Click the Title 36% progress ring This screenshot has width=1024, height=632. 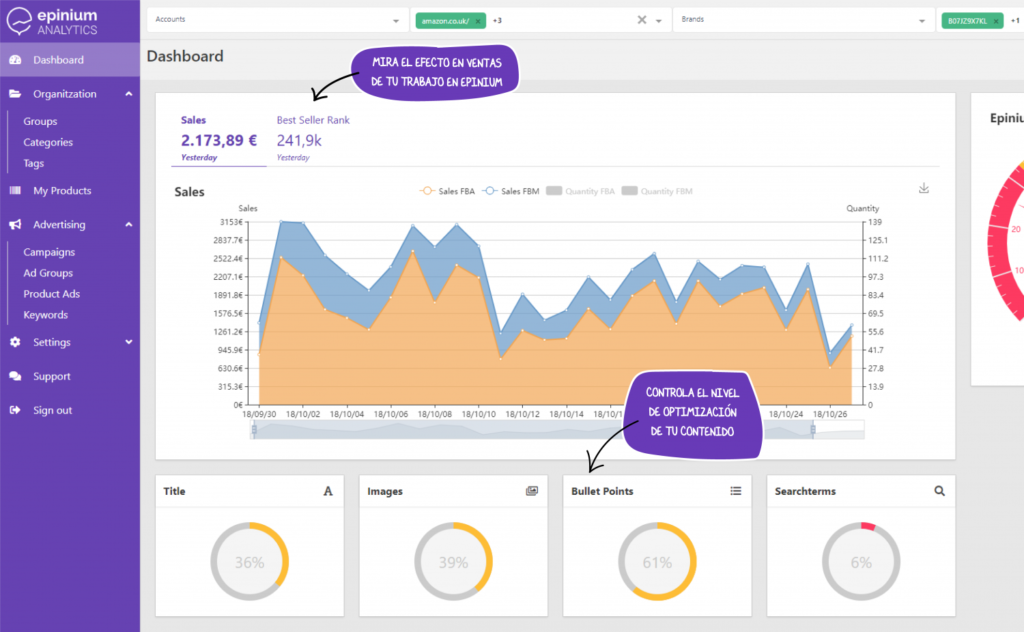pos(249,561)
